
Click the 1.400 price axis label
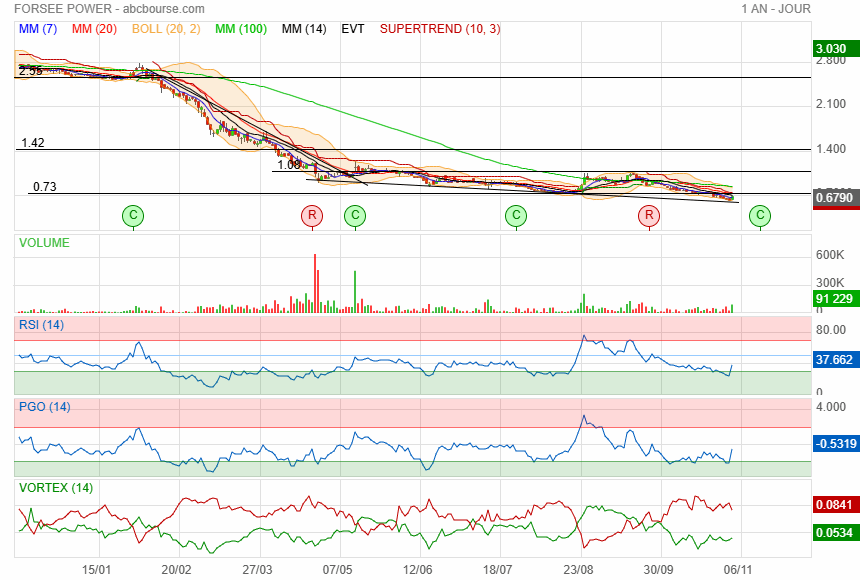(831, 149)
